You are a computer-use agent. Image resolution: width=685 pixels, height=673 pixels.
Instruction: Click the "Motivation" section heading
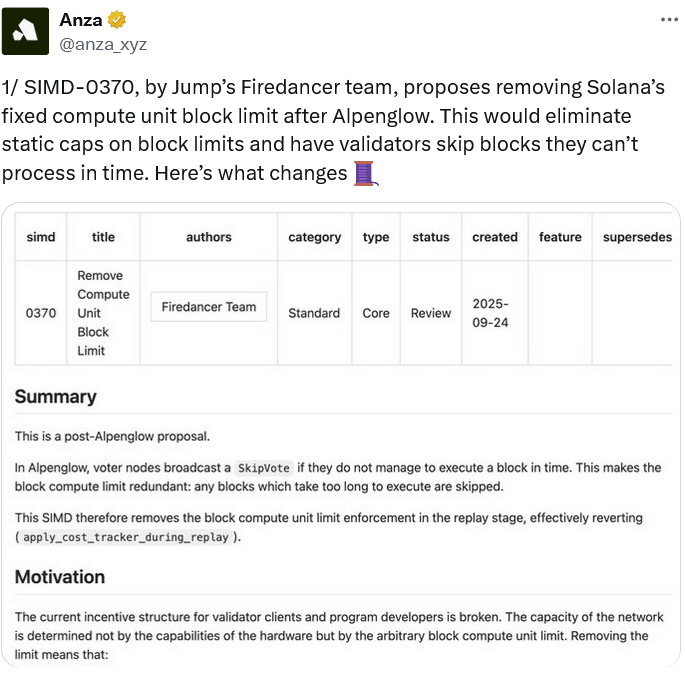click(60, 577)
